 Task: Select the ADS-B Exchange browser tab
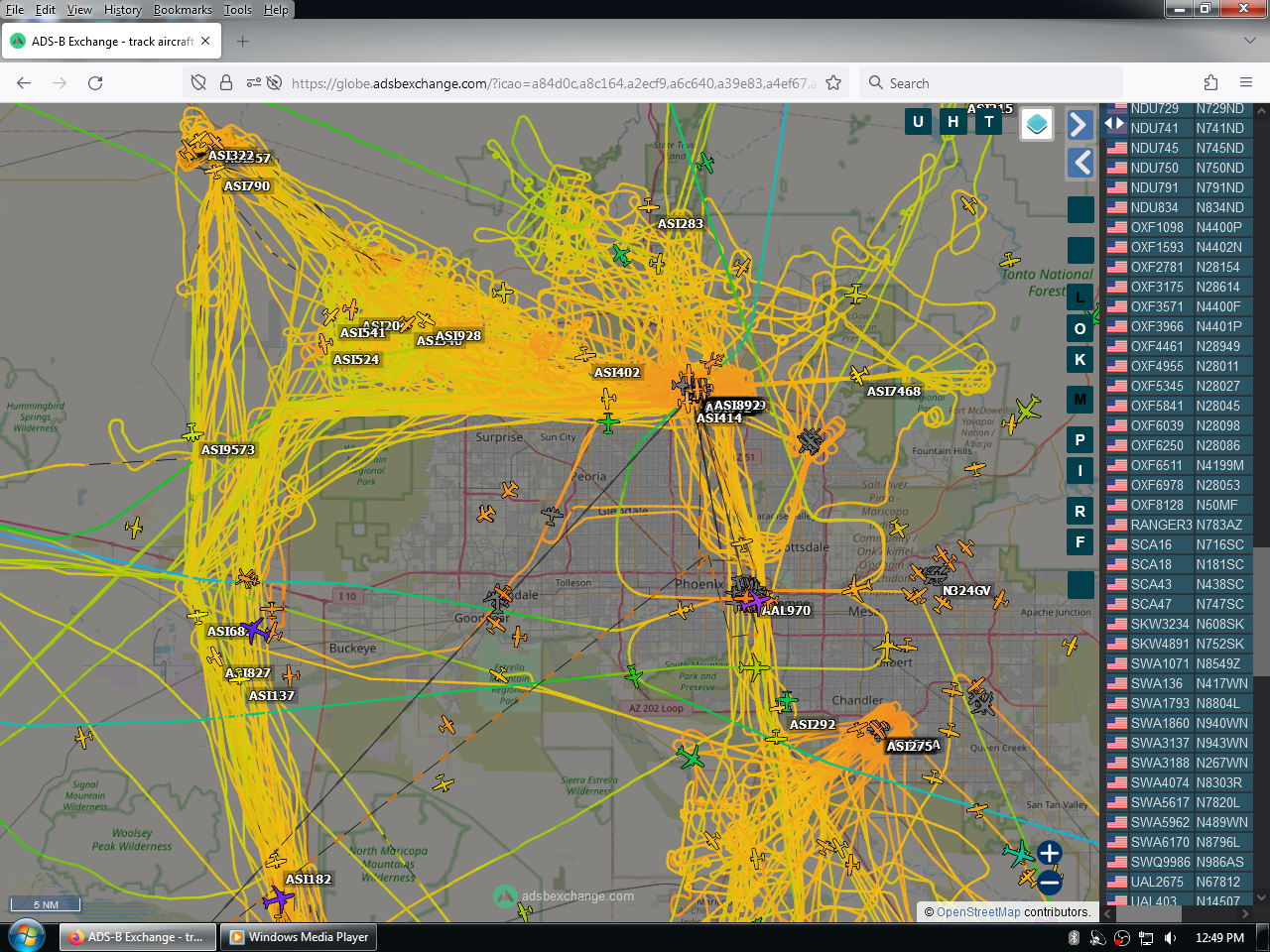111,42
